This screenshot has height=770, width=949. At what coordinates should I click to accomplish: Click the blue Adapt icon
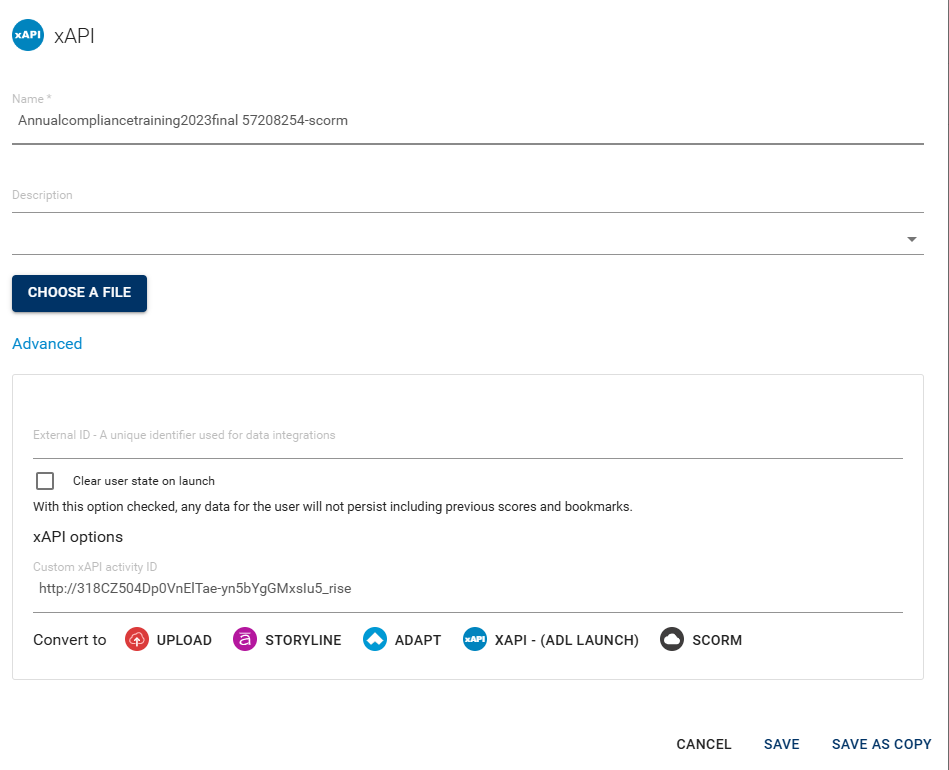point(375,639)
